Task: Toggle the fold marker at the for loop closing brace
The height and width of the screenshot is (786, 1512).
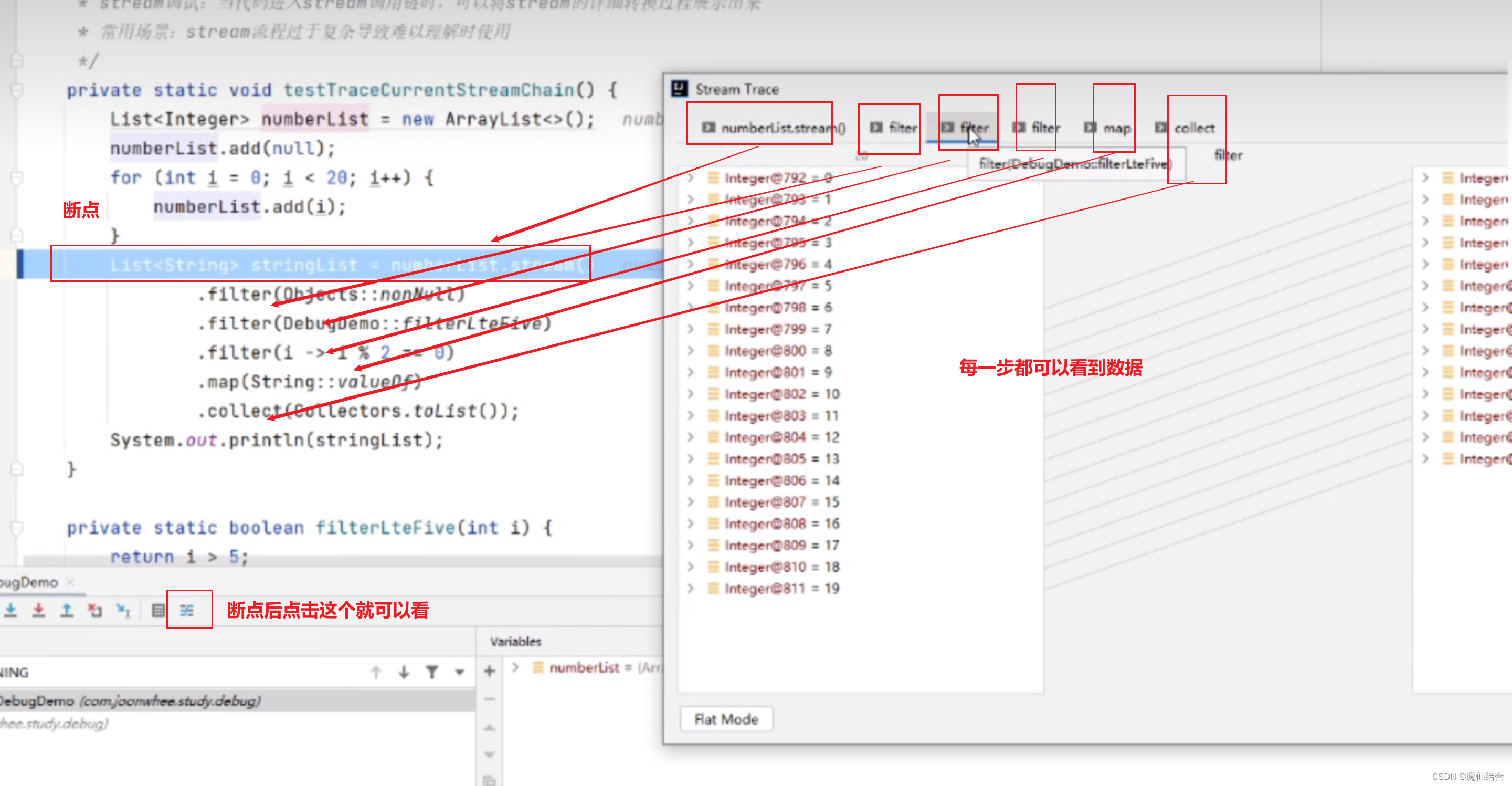Action: click(x=17, y=235)
